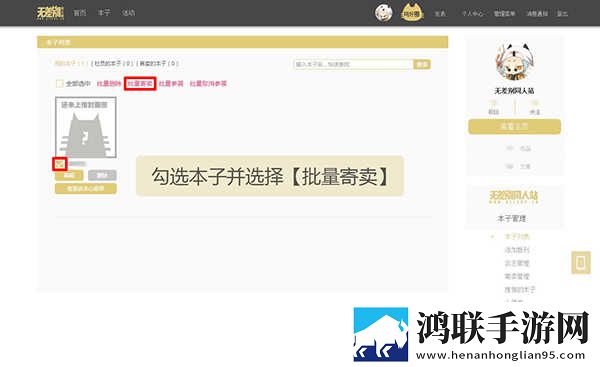600x367 pixels.
Task: Click the 批量删除 link
Action: [109, 83]
